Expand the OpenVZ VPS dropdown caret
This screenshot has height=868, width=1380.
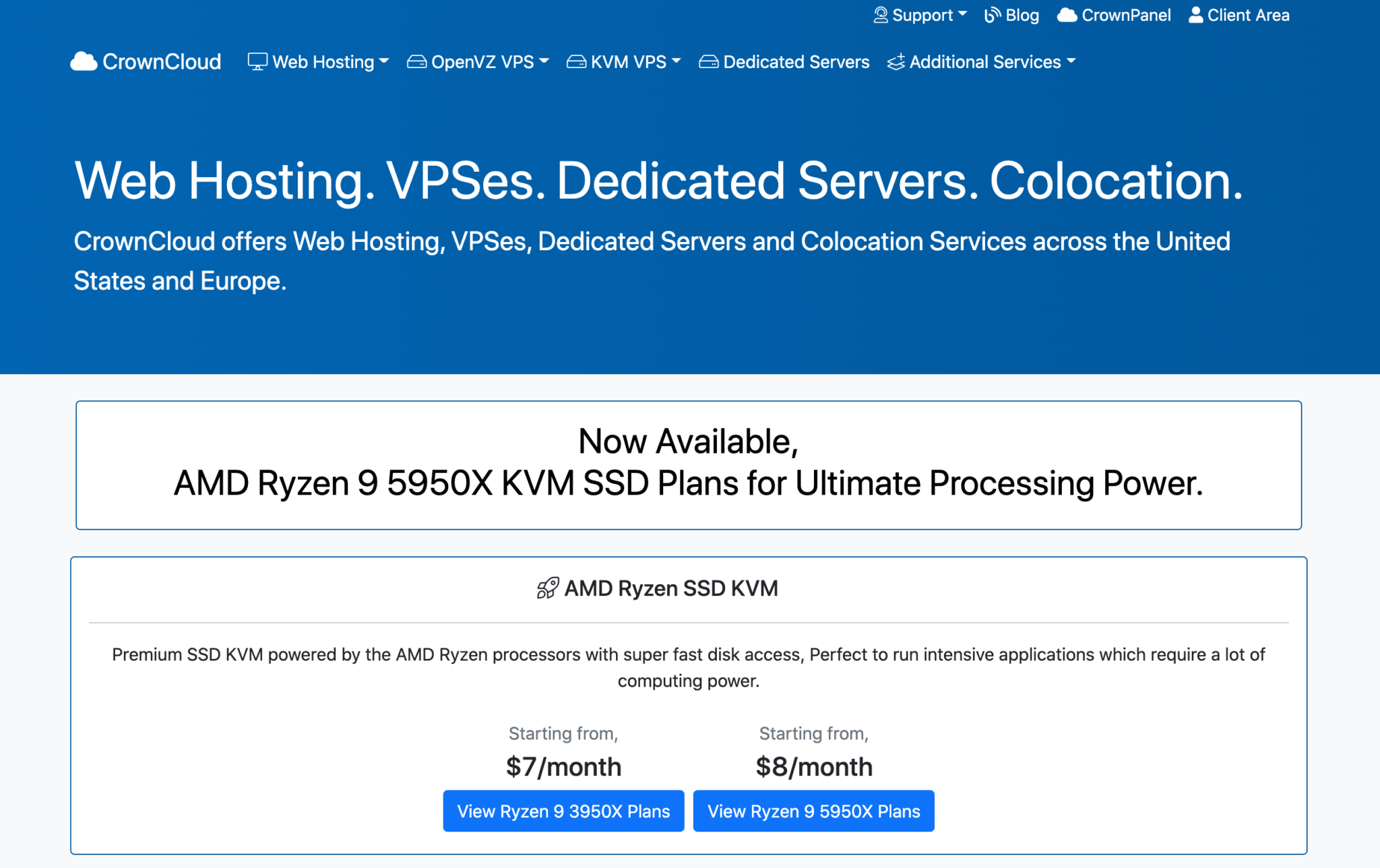(544, 61)
